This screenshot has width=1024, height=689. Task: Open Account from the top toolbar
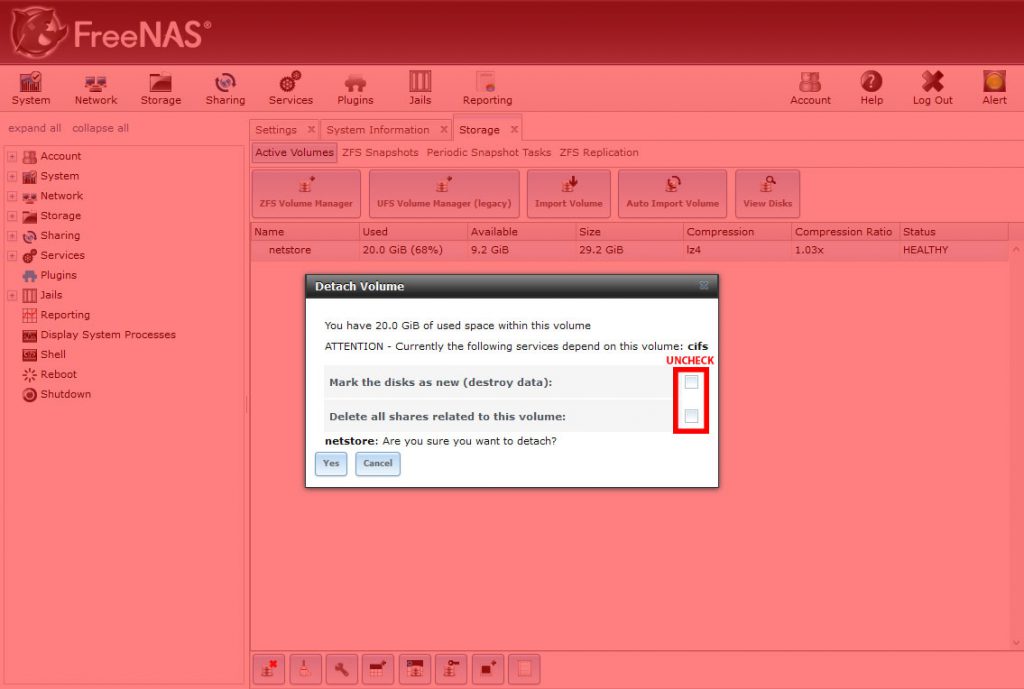coord(810,88)
